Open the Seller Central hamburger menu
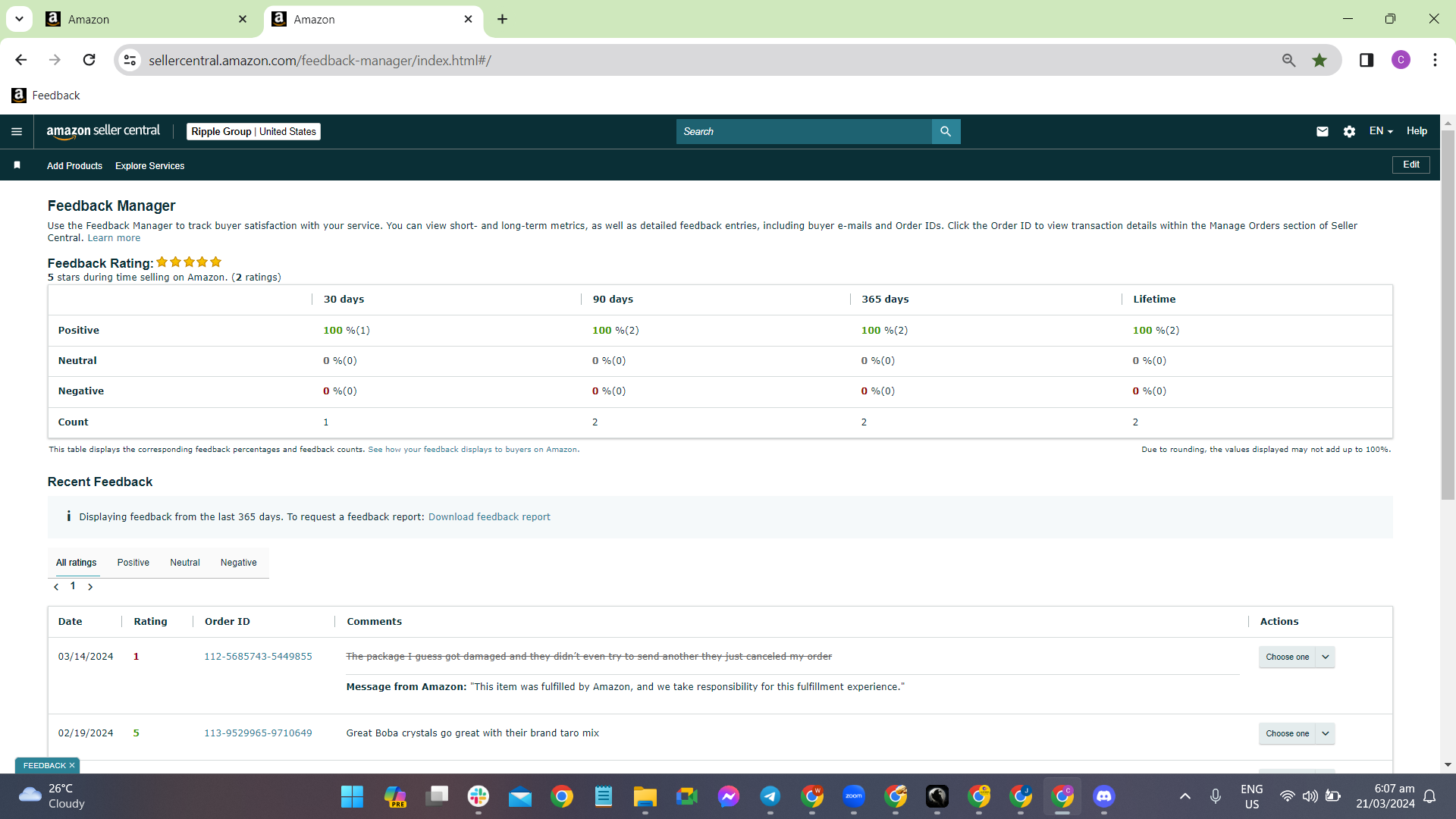 tap(17, 132)
